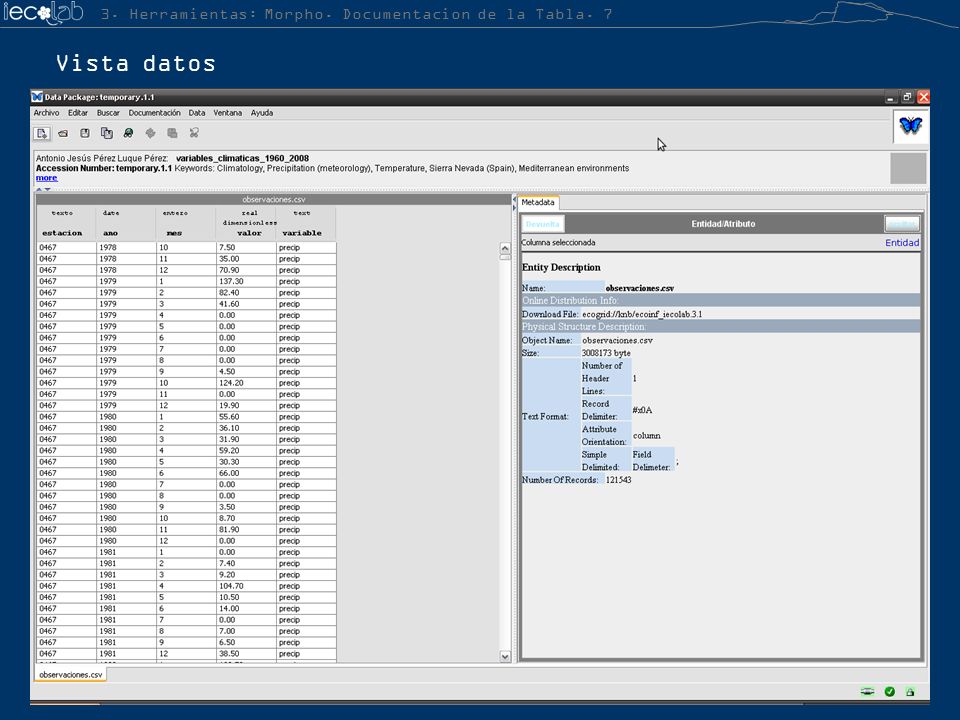Click the Morpho butterfly logo icon
This screenshot has height=720, width=960.
[x=910, y=126]
